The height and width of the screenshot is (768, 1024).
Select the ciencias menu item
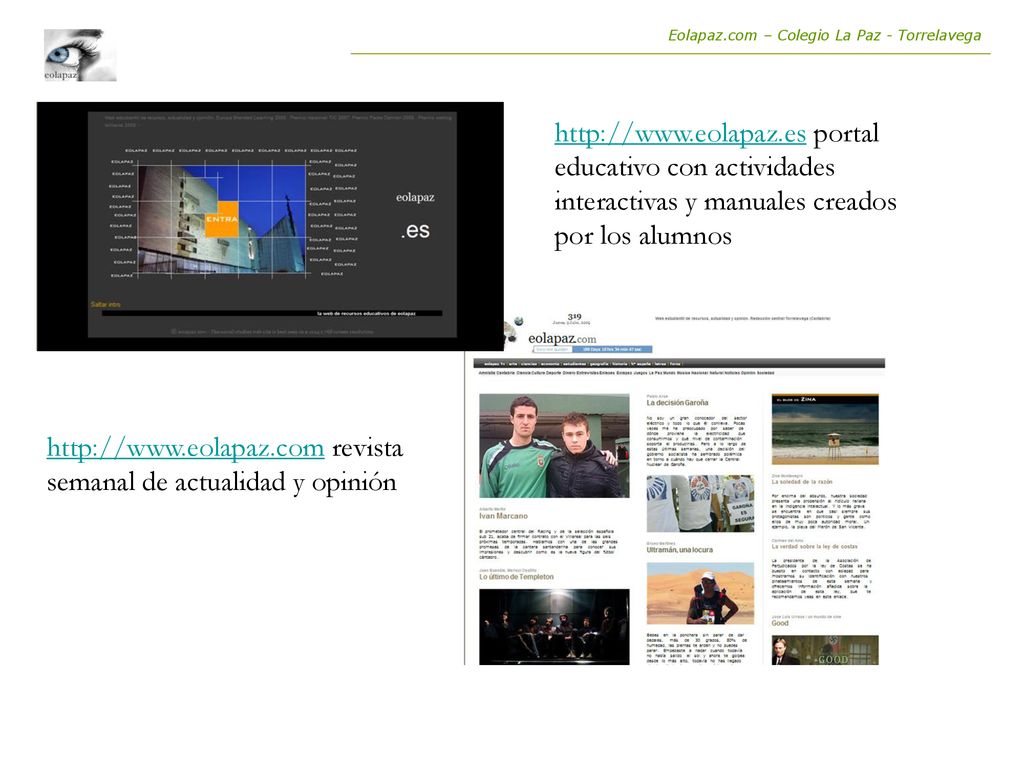point(529,364)
